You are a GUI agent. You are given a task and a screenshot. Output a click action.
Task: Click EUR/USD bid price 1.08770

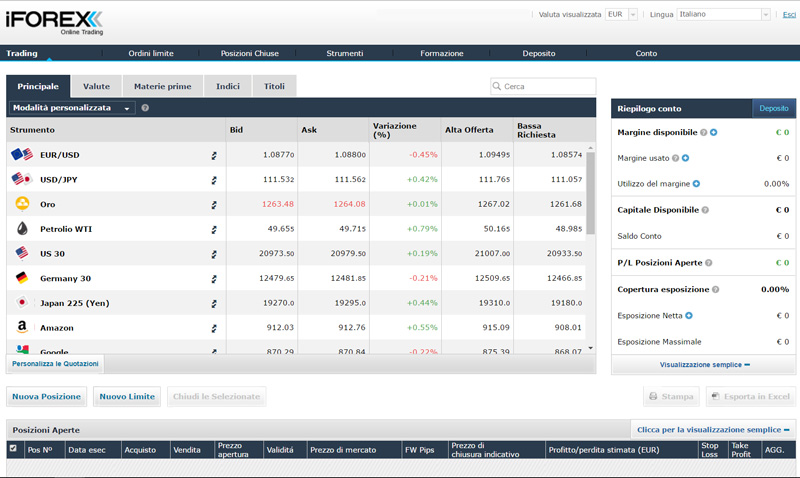[x=279, y=155]
